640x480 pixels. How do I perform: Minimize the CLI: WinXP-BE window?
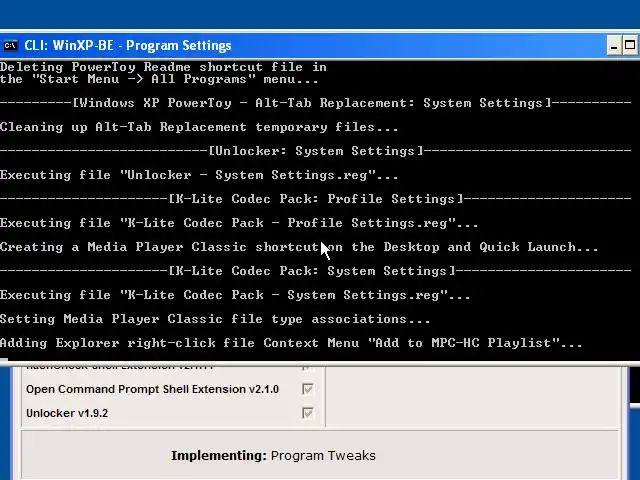tap(613, 46)
